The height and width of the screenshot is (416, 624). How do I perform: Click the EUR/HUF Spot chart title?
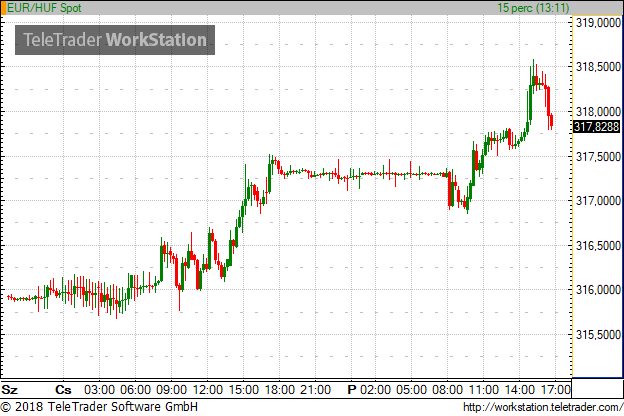tap(44, 8)
